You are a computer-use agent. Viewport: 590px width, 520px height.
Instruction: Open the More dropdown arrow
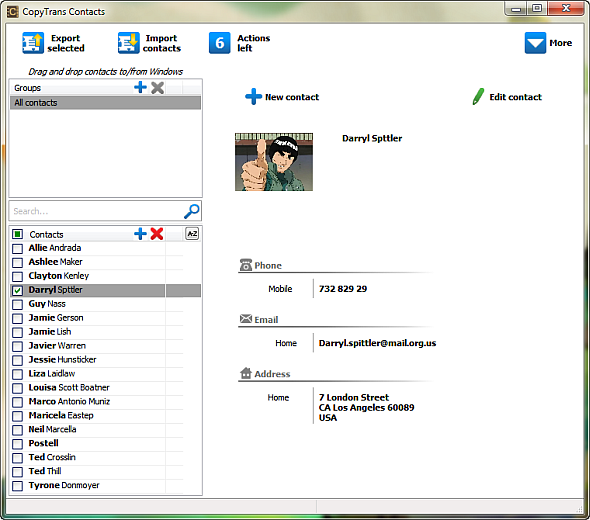point(535,43)
